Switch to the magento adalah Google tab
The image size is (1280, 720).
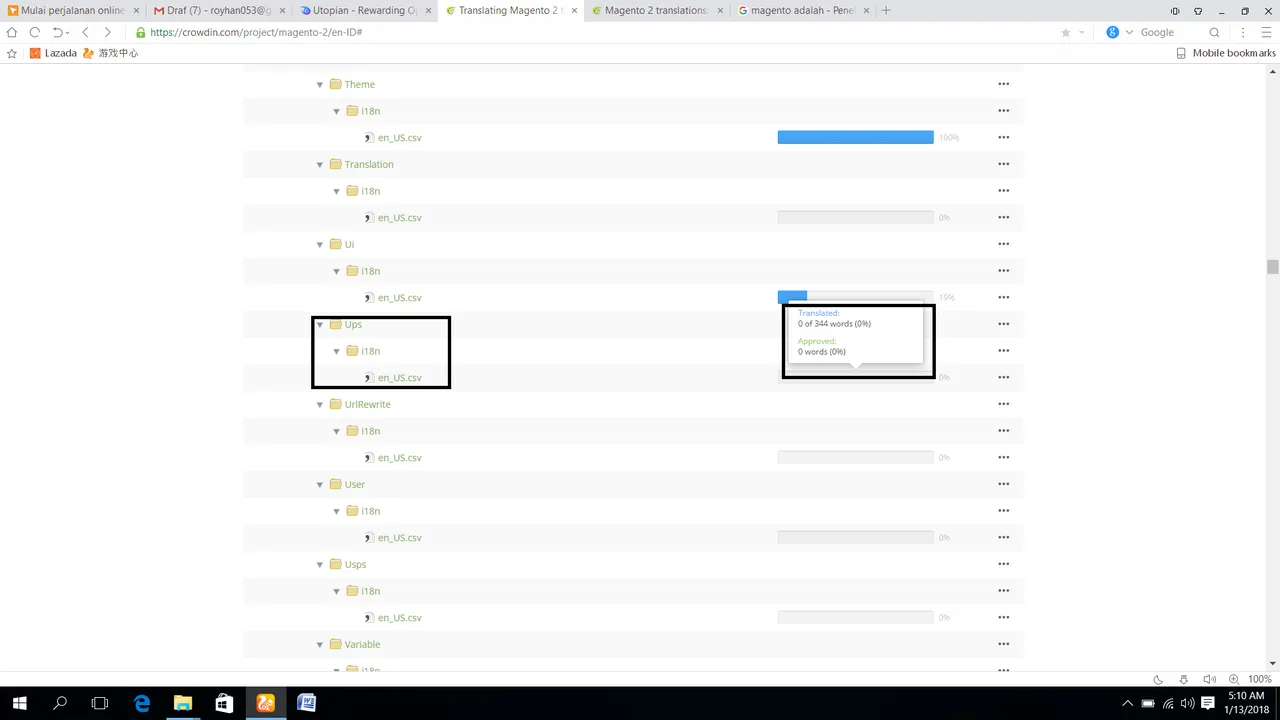point(801,10)
